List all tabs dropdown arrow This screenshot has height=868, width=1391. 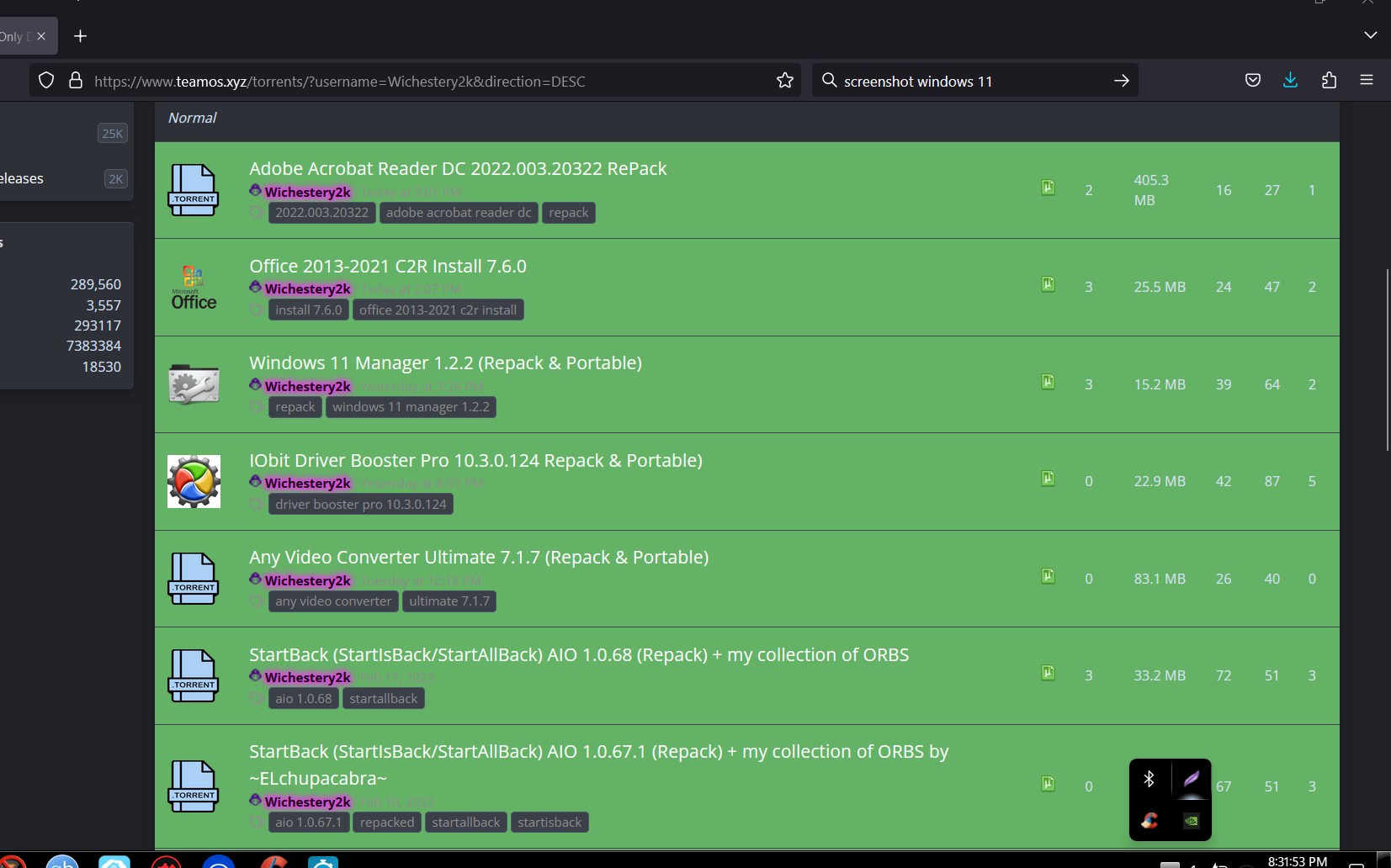[1371, 35]
